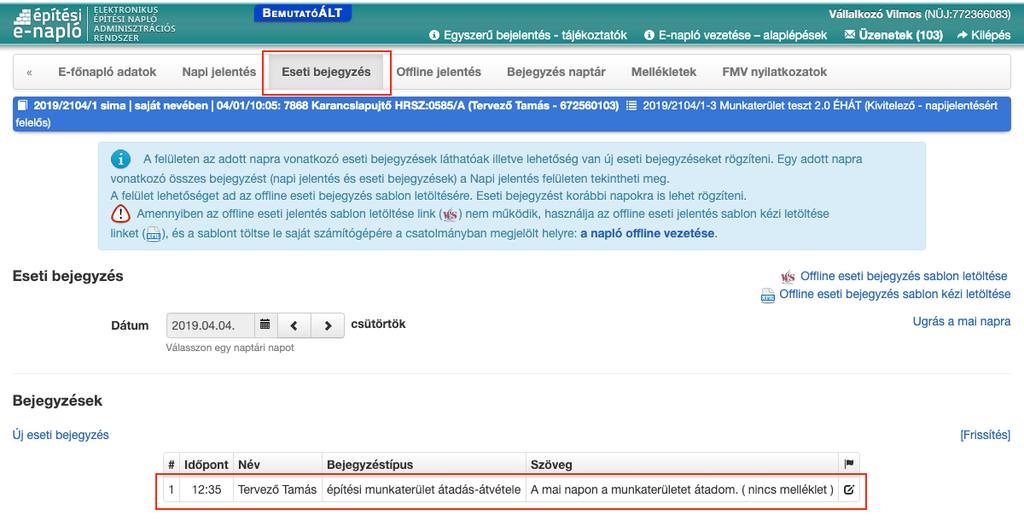Click the Word template icon before Offline letöltése
The height and width of the screenshot is (527, 1024).
click(x=788, y=277)
